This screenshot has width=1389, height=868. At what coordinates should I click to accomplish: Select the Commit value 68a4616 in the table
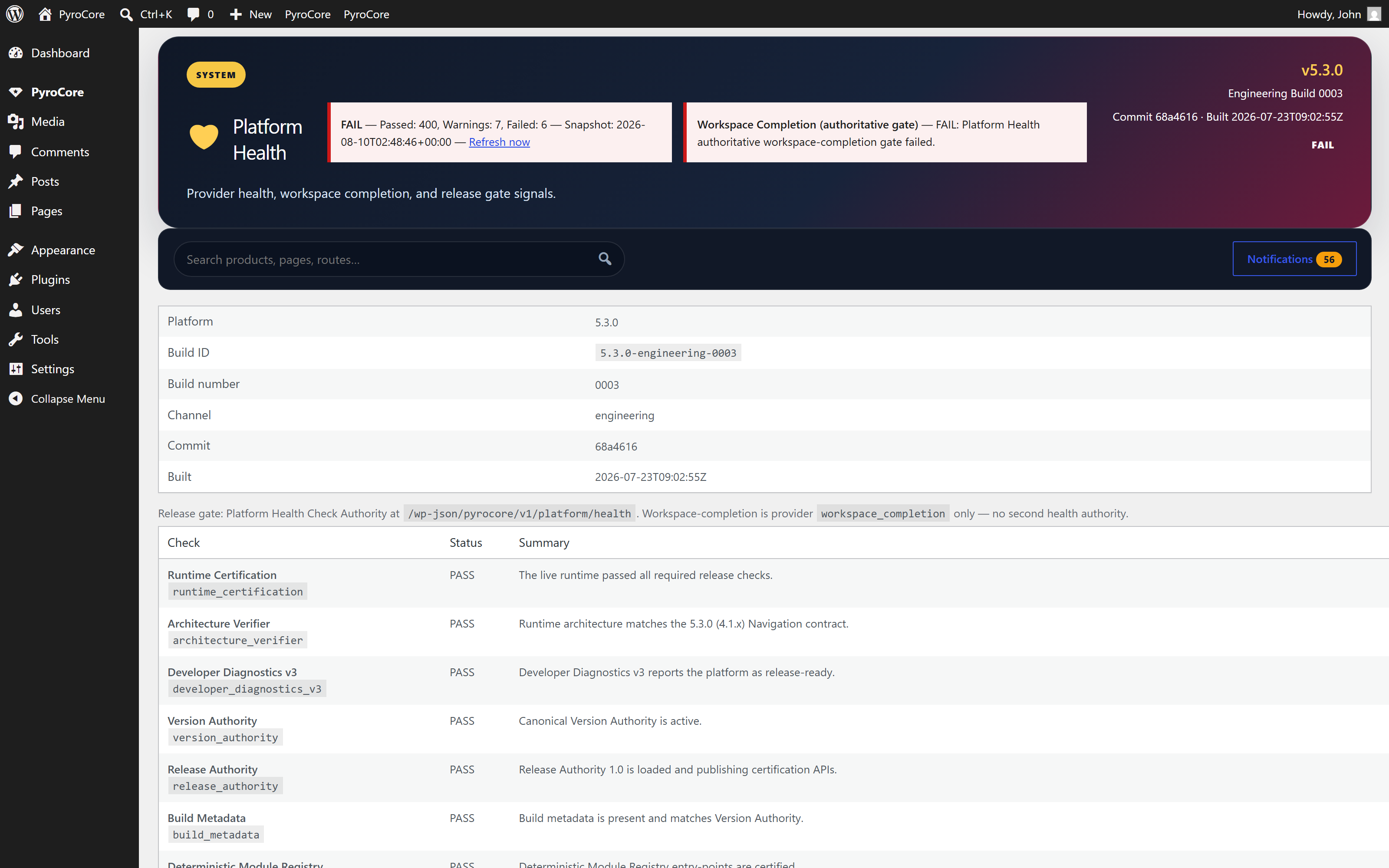(x=616, y=447)
